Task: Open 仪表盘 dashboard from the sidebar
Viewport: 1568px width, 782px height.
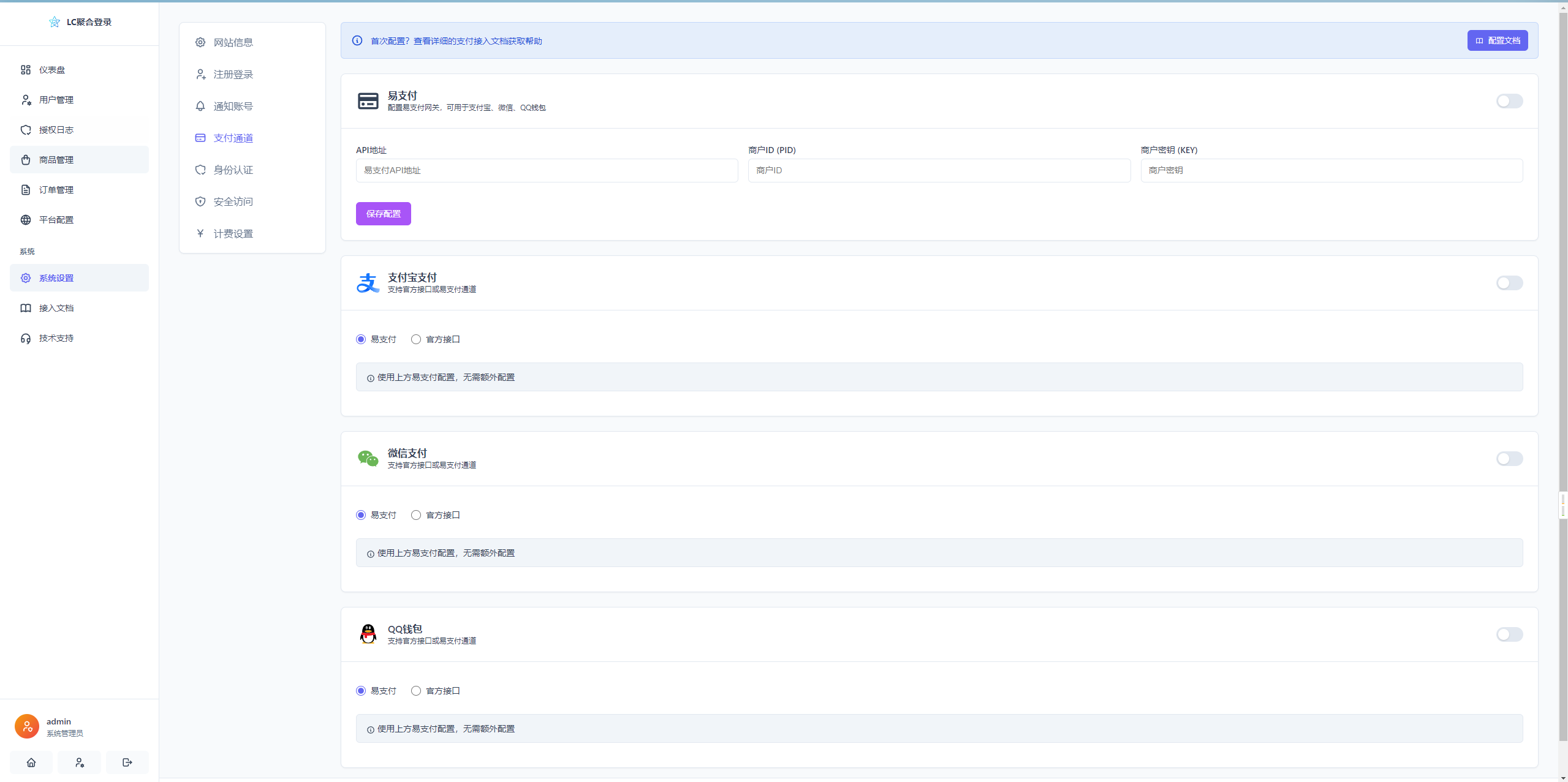Action: click(52, 70)
